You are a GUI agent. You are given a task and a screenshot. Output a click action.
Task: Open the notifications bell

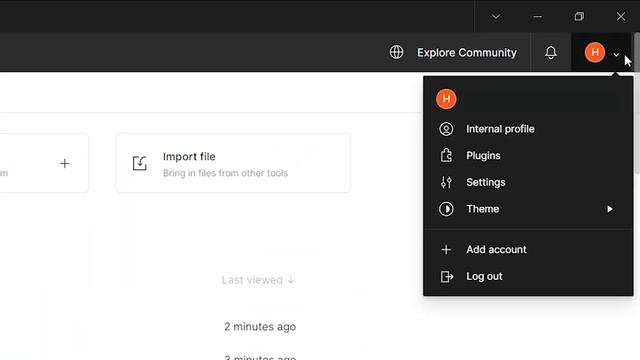[x=551, y=52]
